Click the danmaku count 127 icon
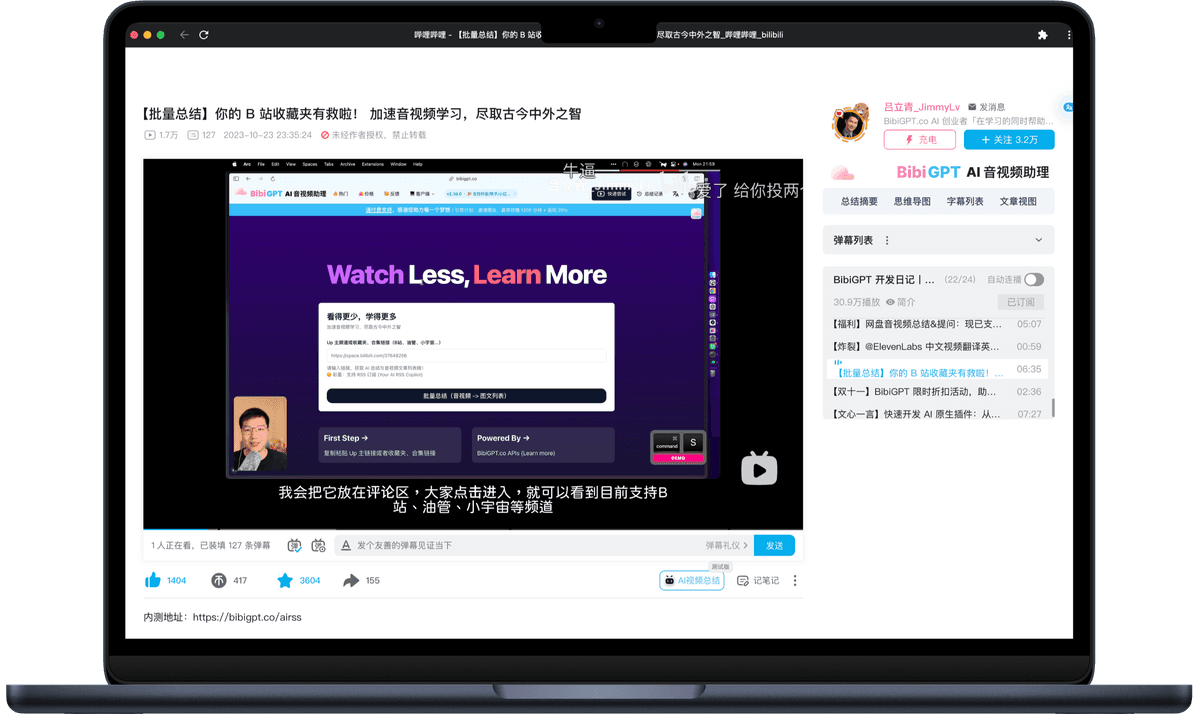The image size is (1200, 714). 193,135
